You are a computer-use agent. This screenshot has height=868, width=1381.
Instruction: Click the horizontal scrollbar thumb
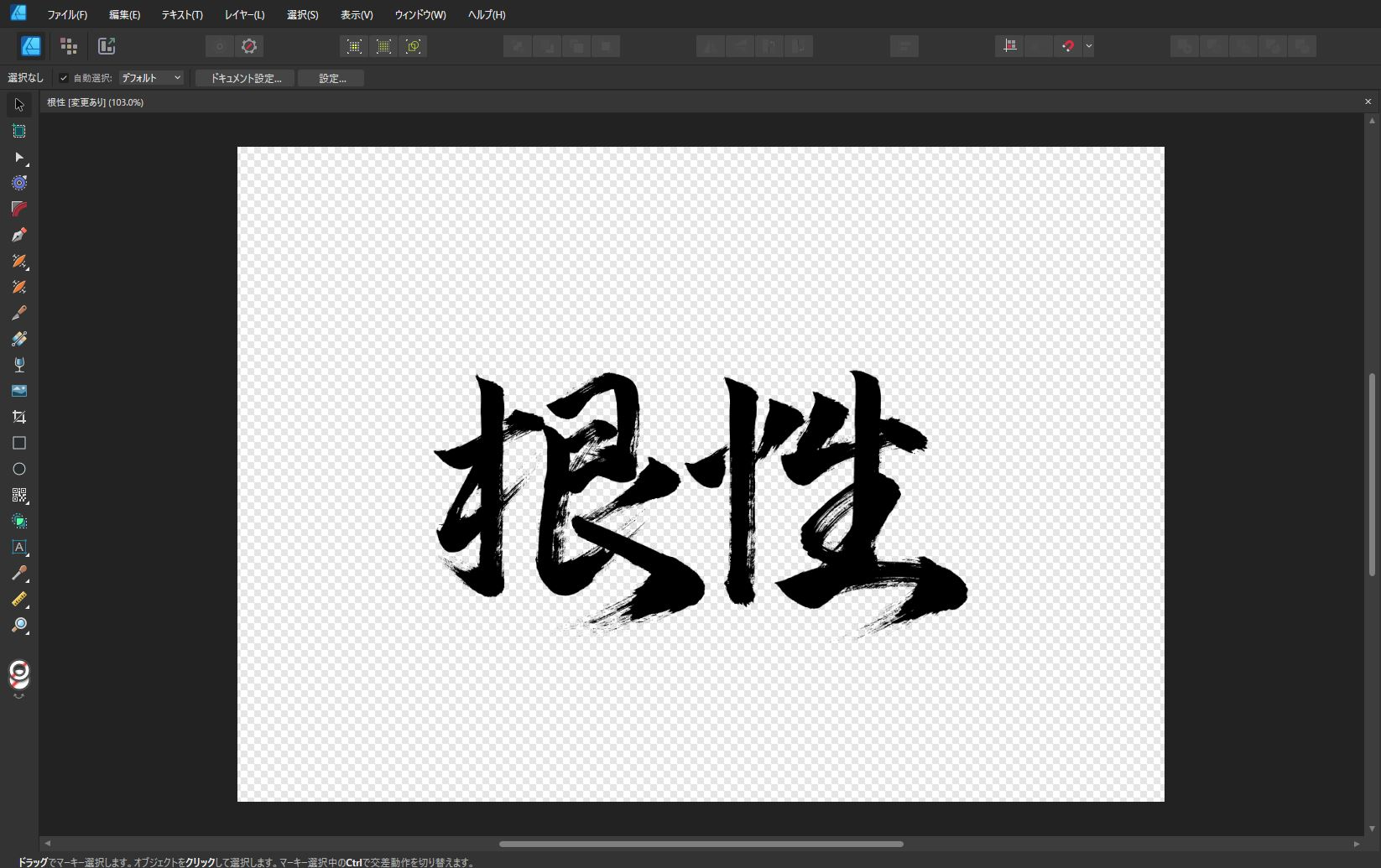point(701,844)
